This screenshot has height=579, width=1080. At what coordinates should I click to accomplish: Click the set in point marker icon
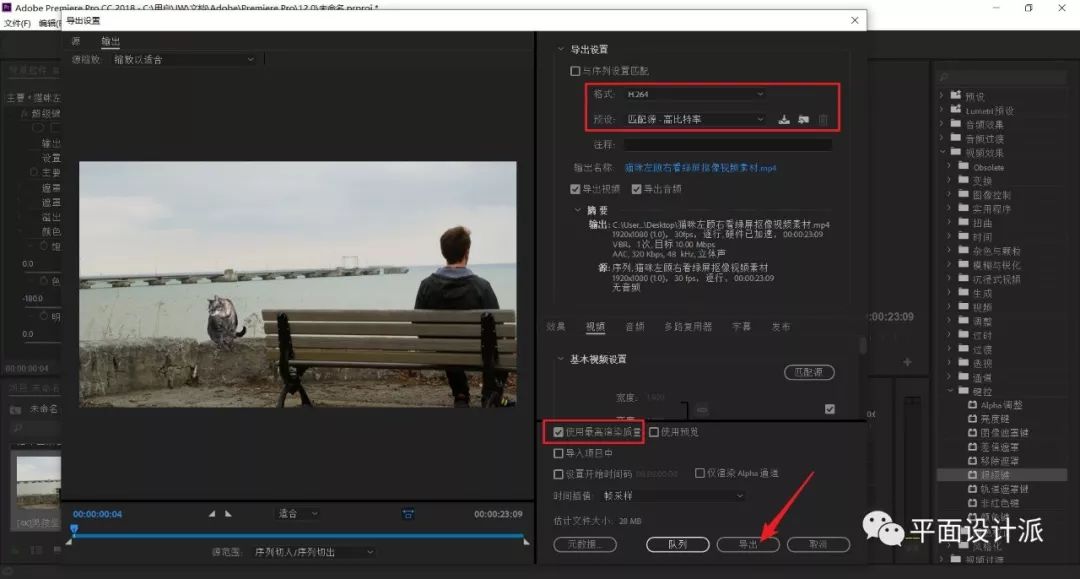point(211,514)
